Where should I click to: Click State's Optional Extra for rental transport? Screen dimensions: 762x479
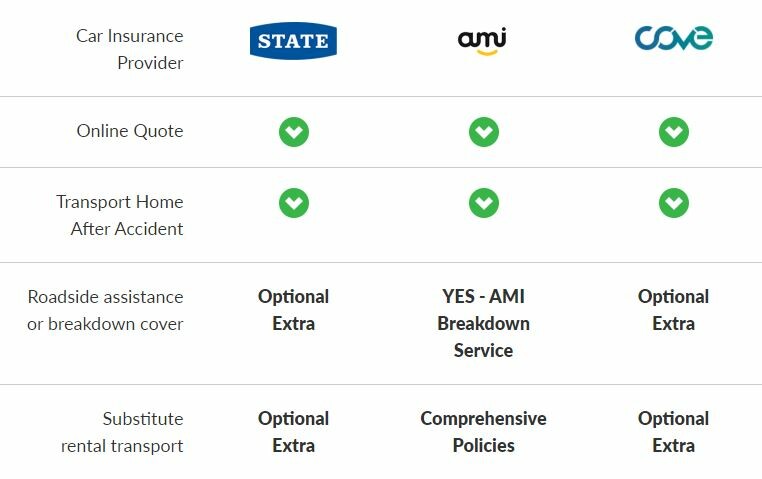coord(293,432)
